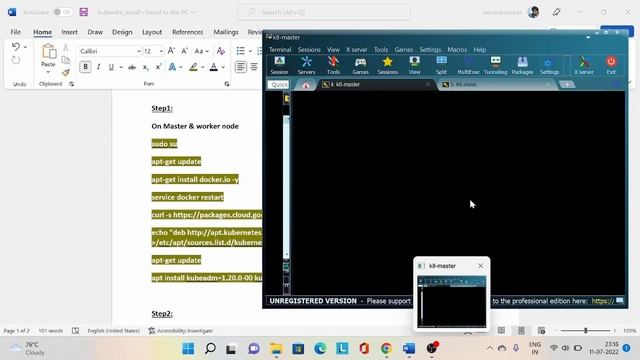Enable MultiExec mode in MobaXterm
Screen dimensions: 640x360
pos(468,65)
